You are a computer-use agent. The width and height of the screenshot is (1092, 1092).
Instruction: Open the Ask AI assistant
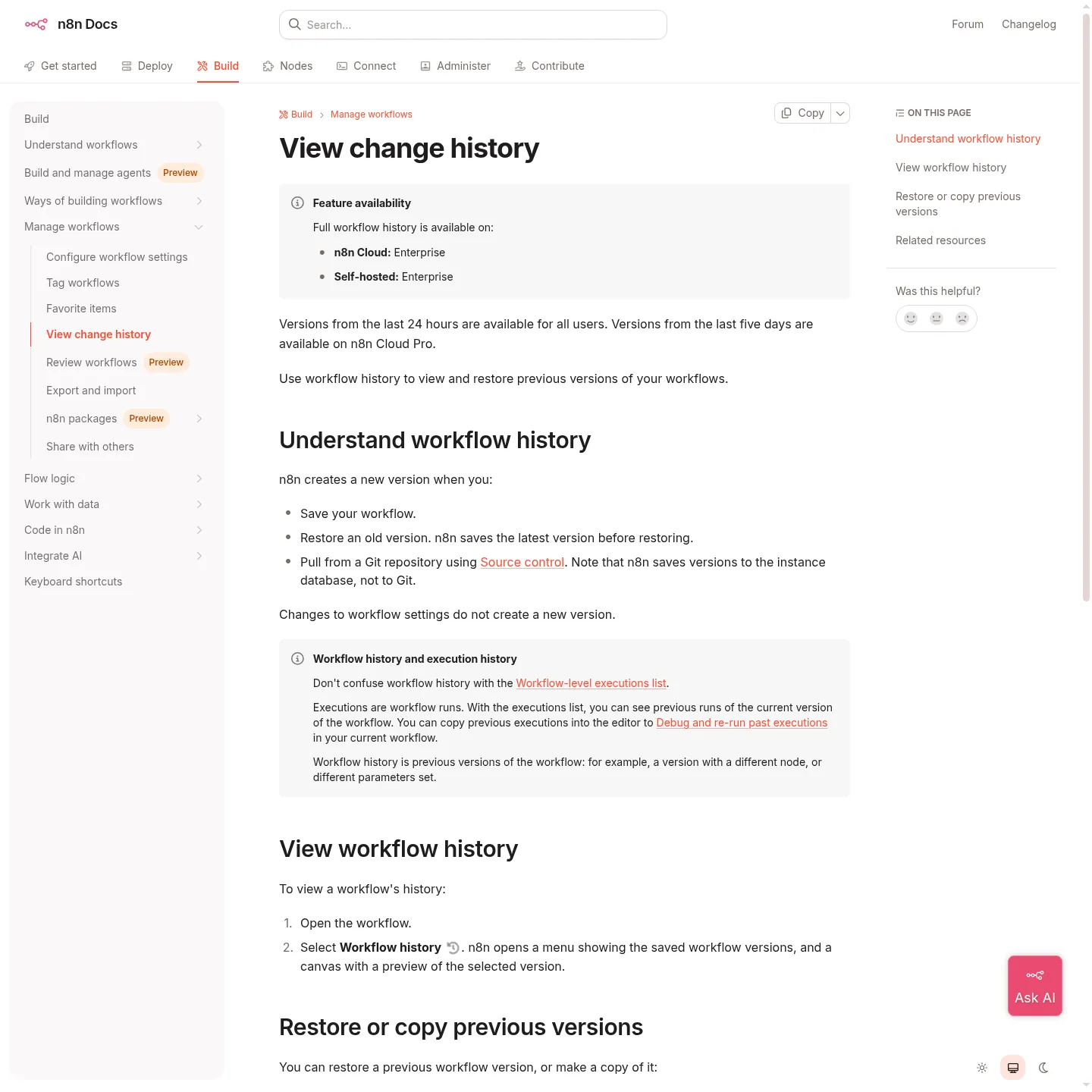click(1035, 986)
